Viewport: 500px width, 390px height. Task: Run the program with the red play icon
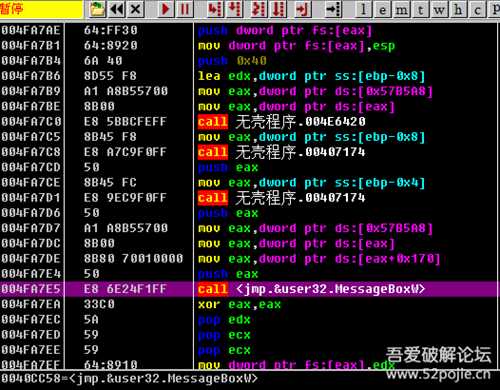pos(165,9)
